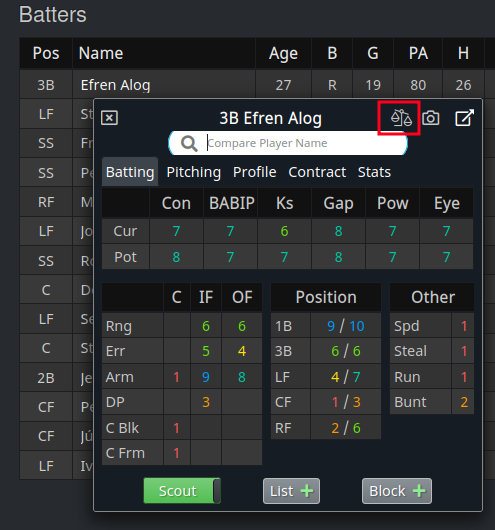Click the DP fielding row label
Image resolution: width=495 pixels, height=530 pixels.
[x=133, y=402]
